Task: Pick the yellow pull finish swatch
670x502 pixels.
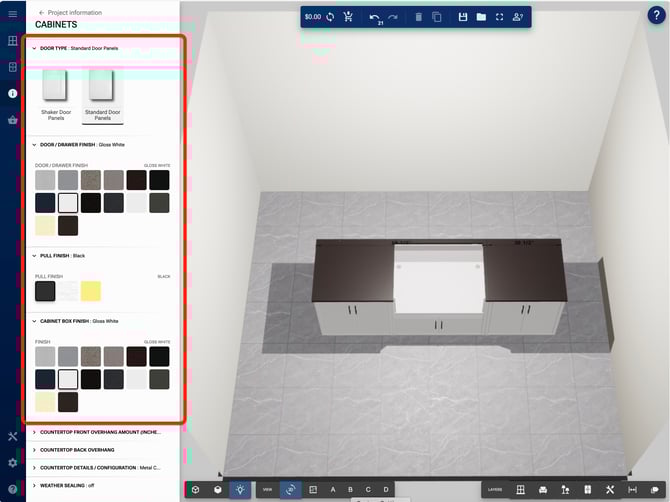Action: (91, 291)
